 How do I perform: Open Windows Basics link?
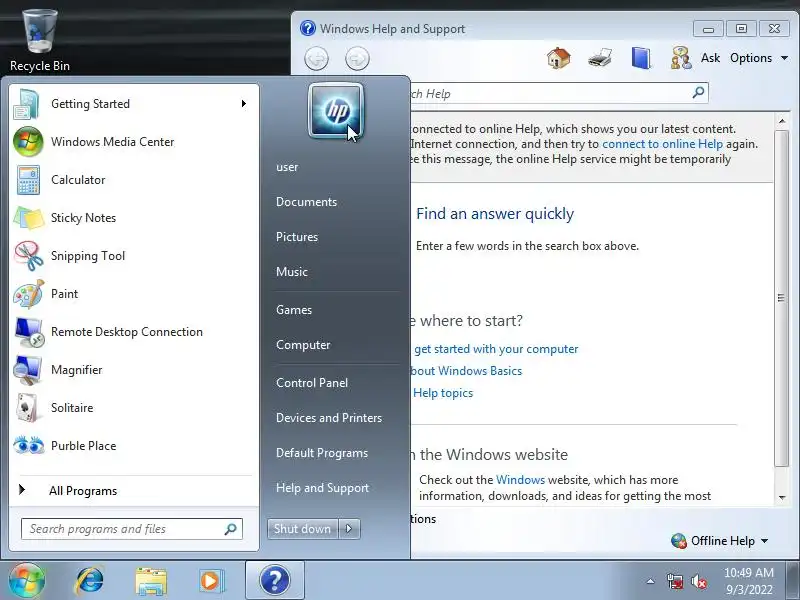click(x=467, y=371)
